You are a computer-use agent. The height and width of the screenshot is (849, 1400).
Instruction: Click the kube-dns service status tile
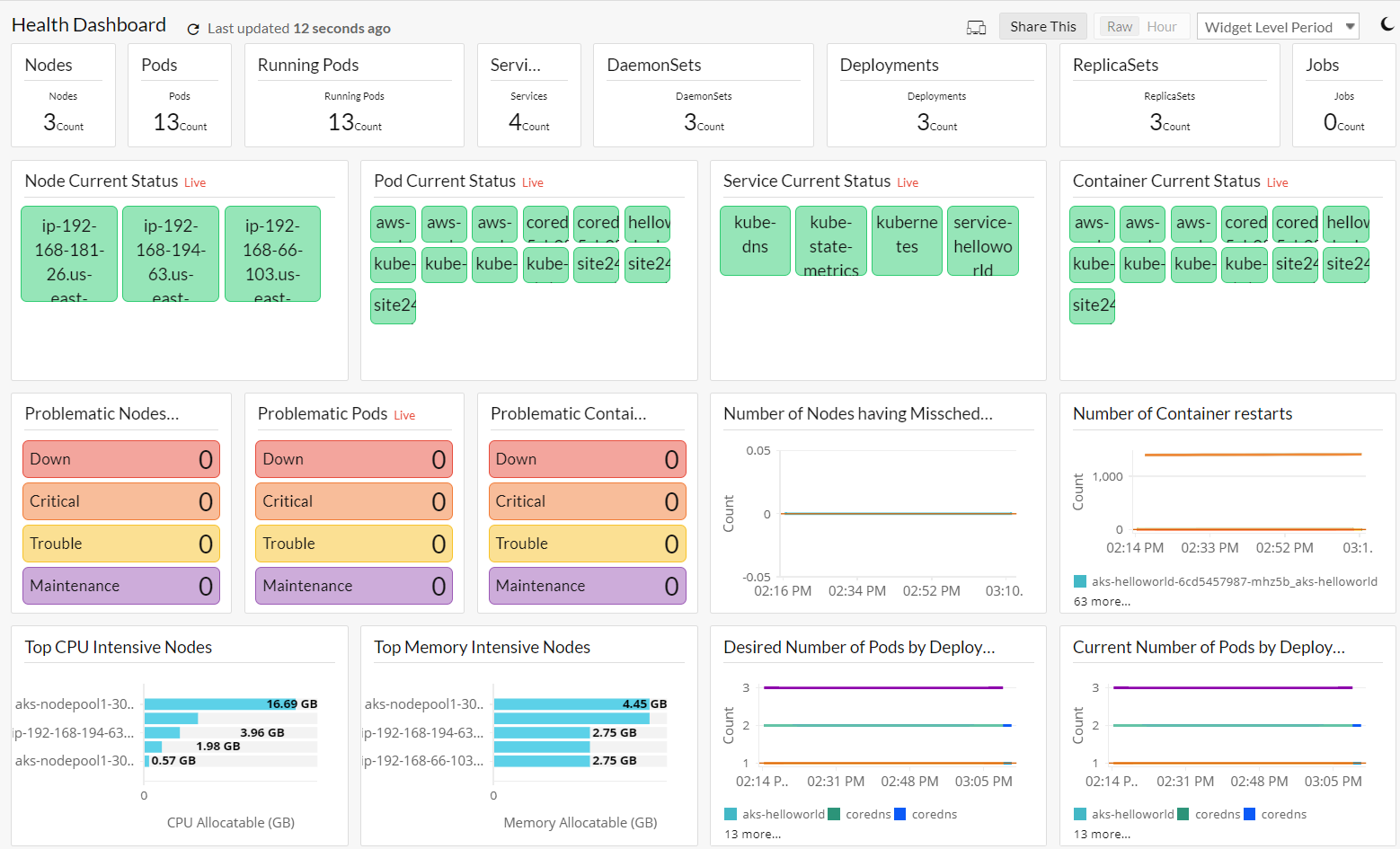point(755,240)
